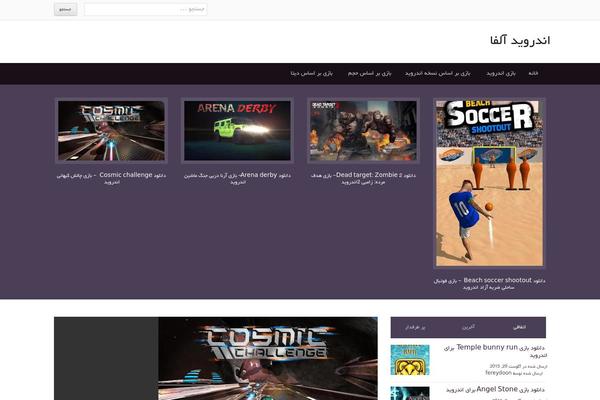This screenshot has width=600, height=400.
Task: Open Arena Derby featured thumbnail
Action: click(x=237, y=131)
